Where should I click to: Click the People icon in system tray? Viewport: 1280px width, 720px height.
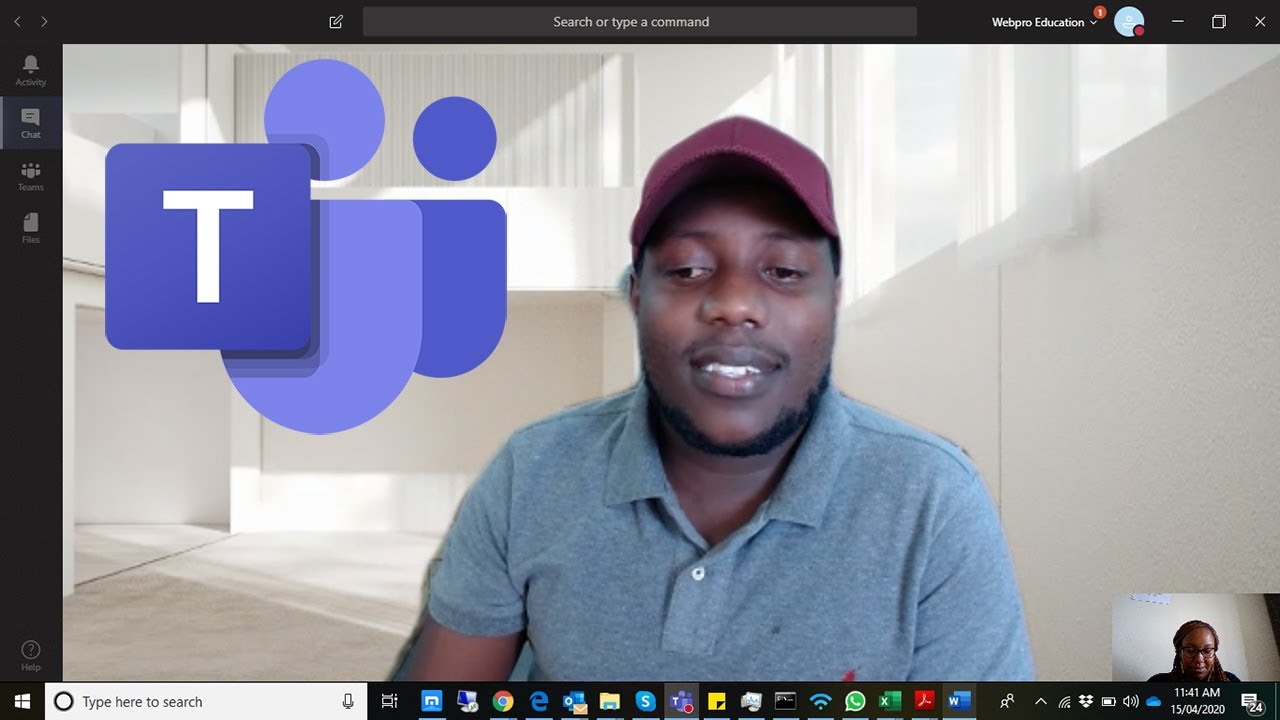point(1007,701)
